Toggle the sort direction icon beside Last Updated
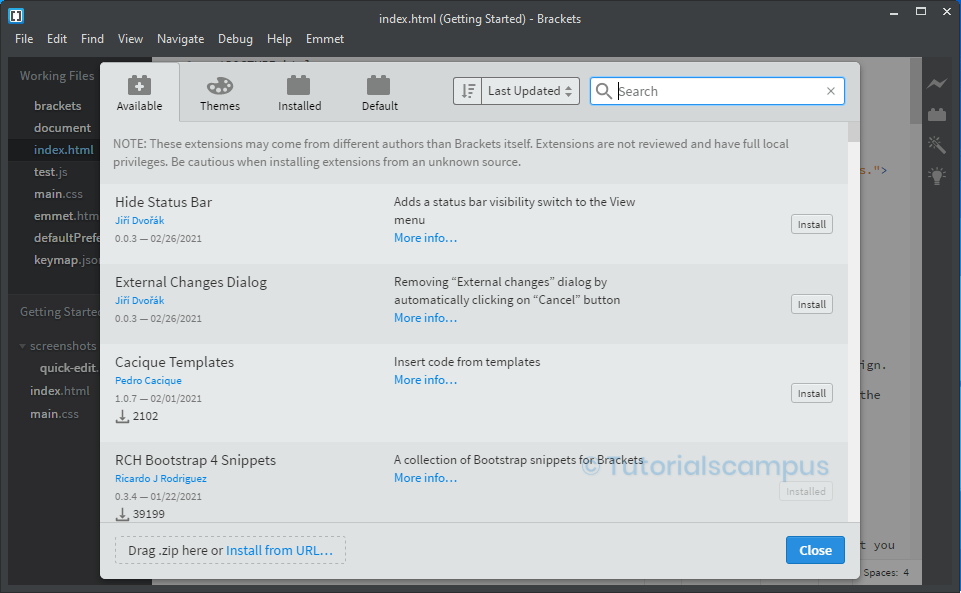Screen dimensions: 961x593 [x=466, y=90]
